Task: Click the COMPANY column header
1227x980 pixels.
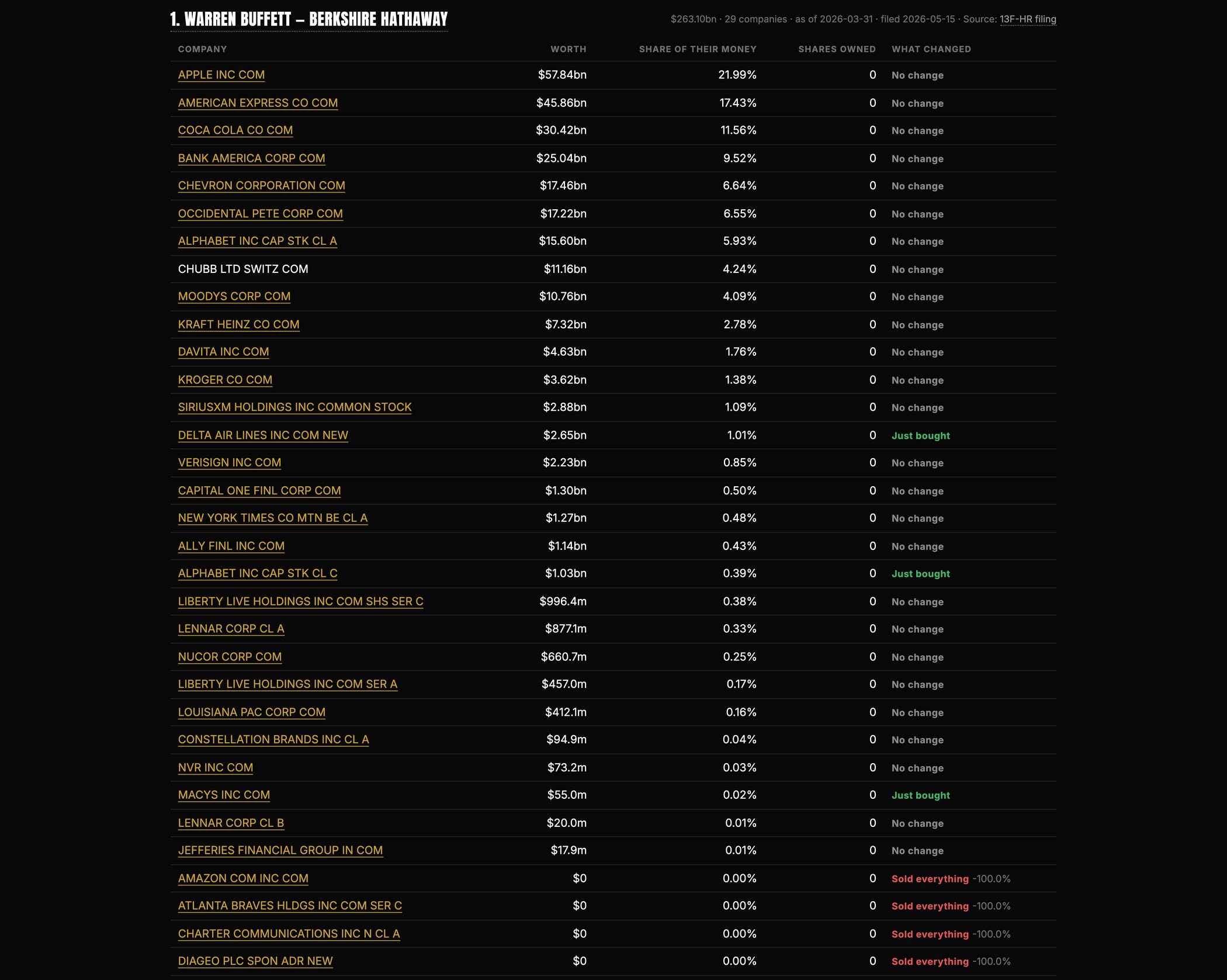Action: point(202,49)
